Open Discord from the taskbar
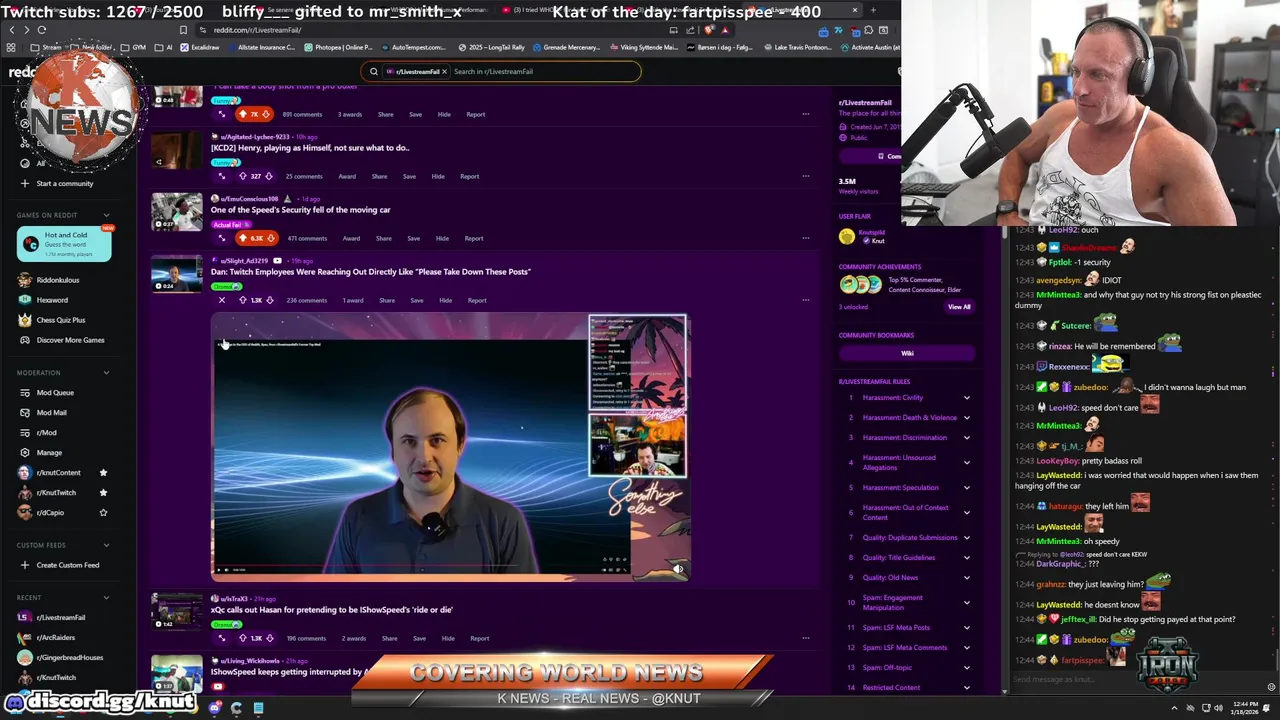Viewport: 1280px width, 720px height. [214, 708]
